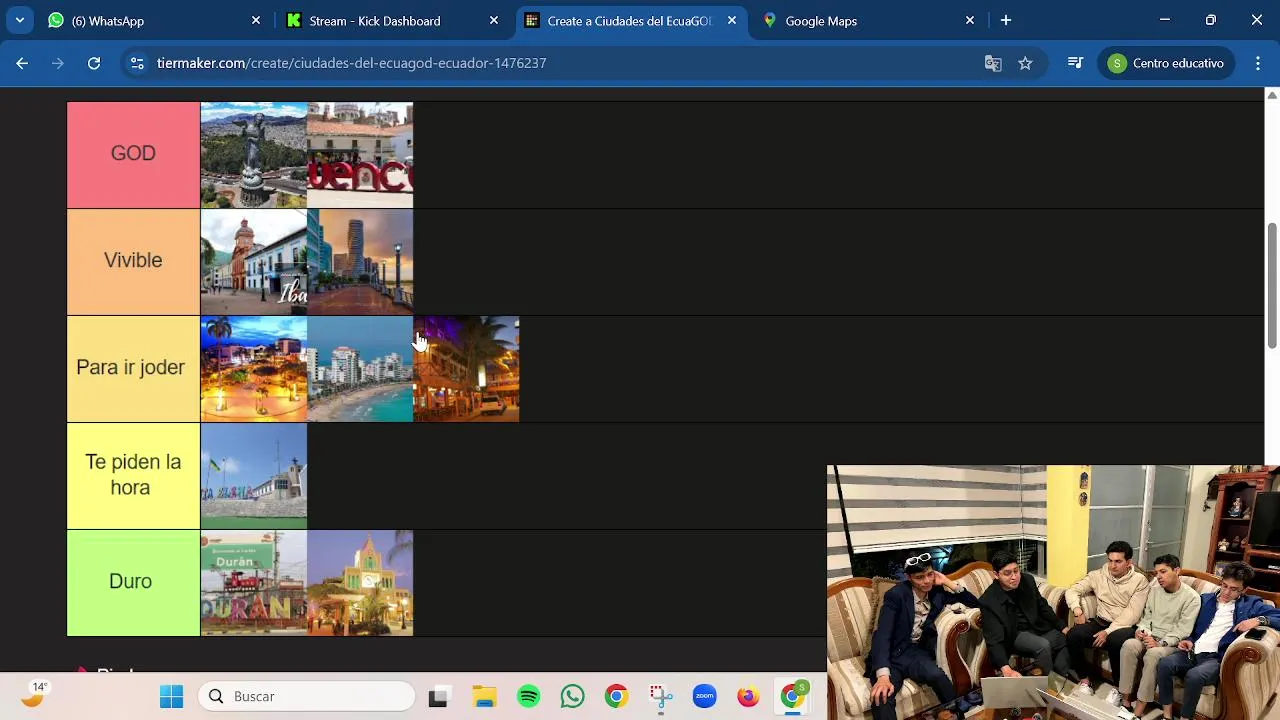Open Chrome three-dot menu
This screenshot has width=1280, height=720.
pyautogui.click(x=1258, y=63)
